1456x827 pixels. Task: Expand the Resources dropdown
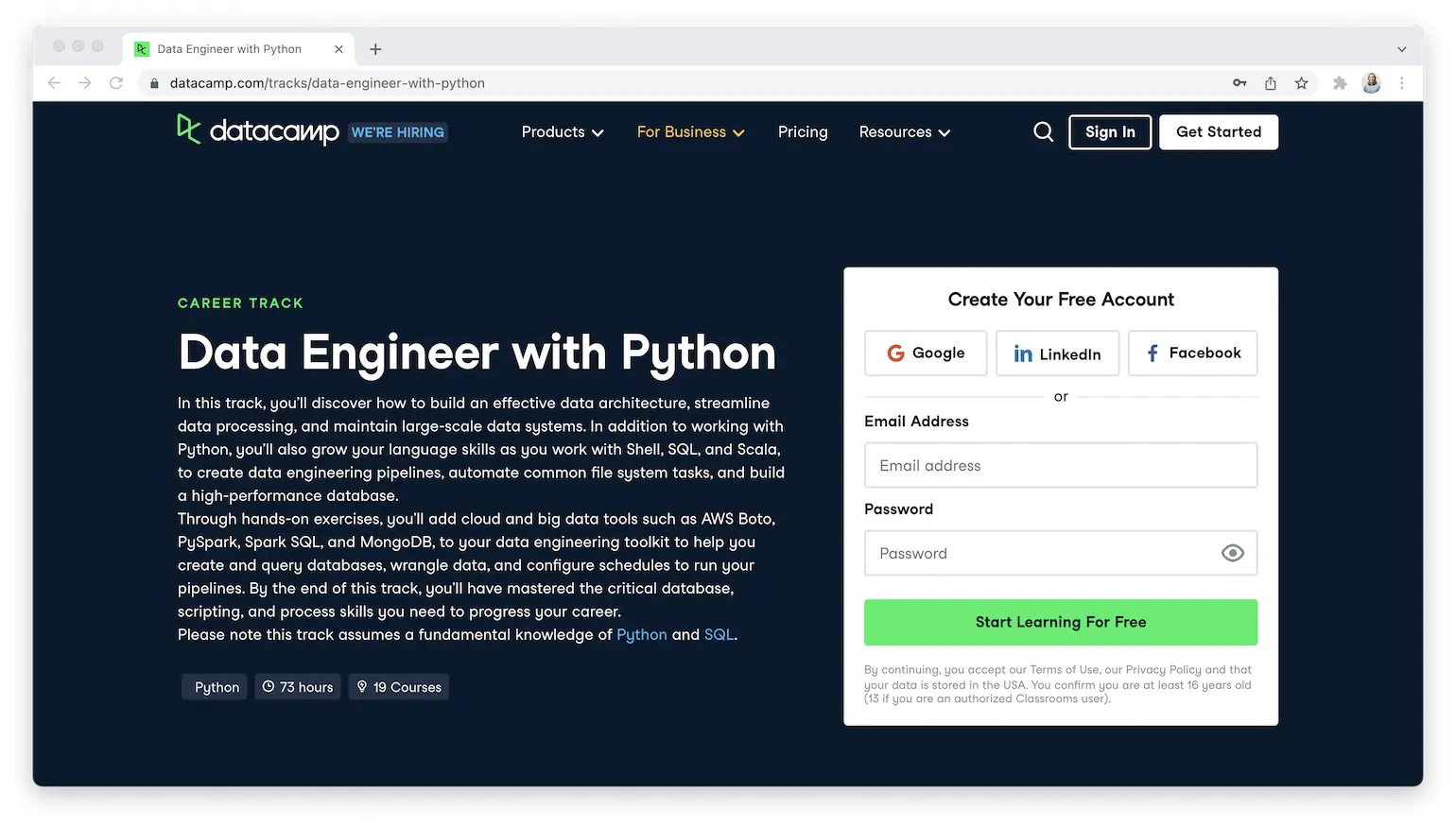coord(903,131)
